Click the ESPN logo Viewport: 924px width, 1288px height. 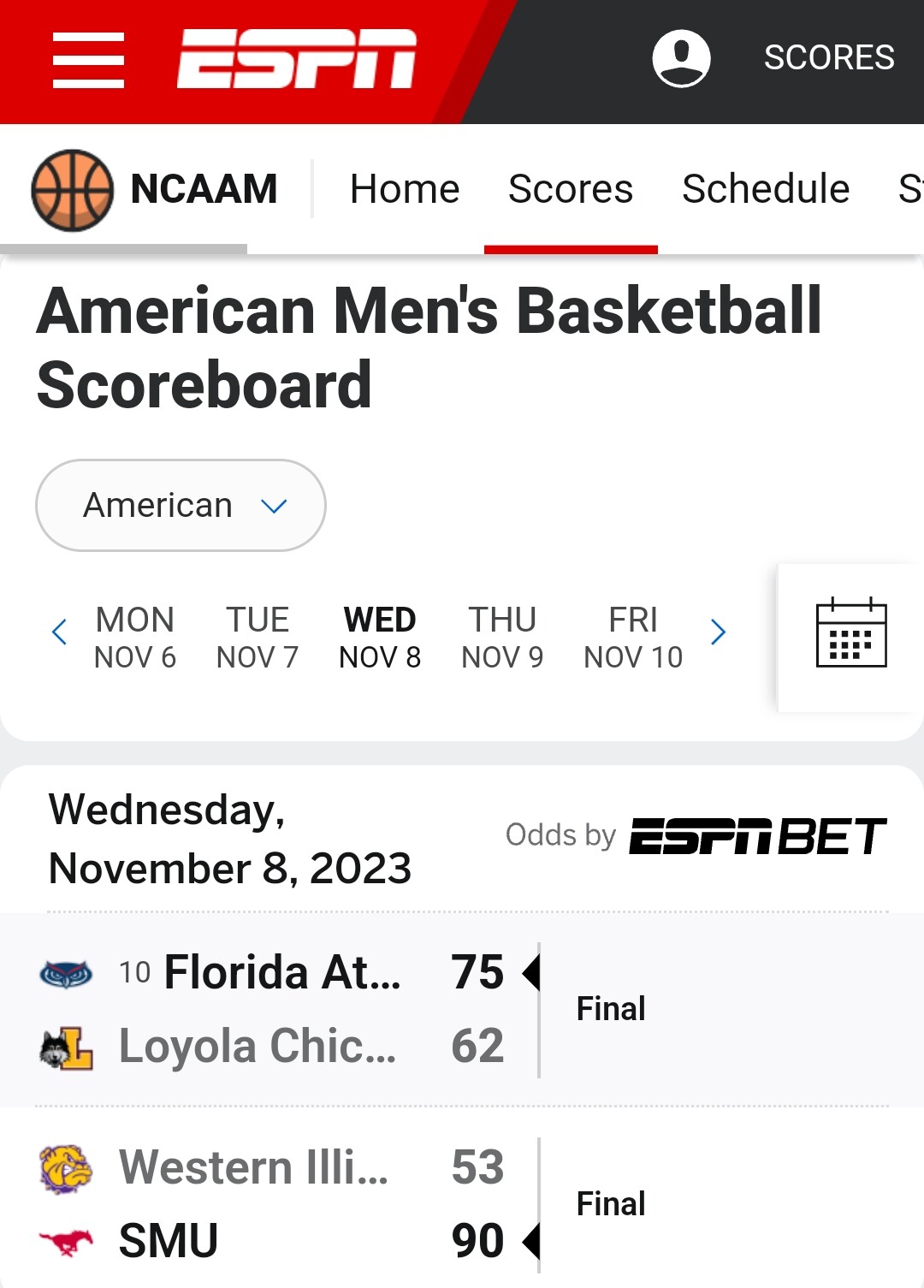click(297, 58)
